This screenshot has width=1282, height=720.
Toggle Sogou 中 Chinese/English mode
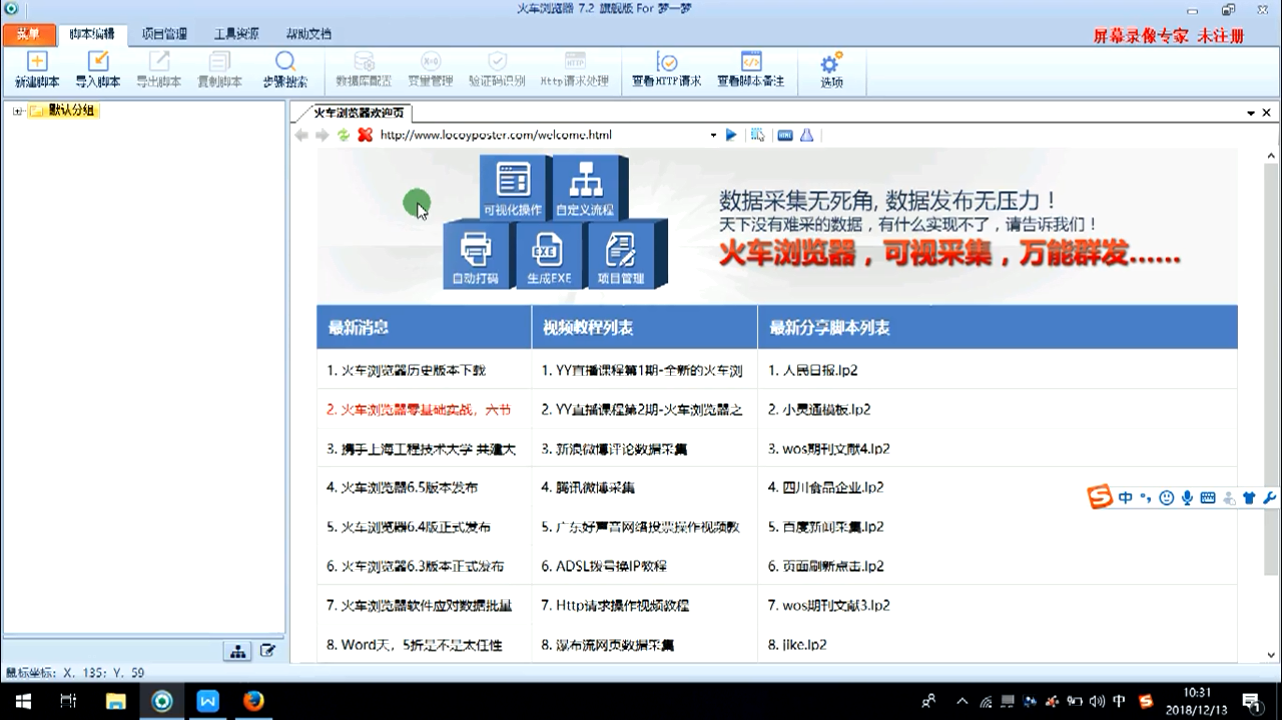[1126, 498]
